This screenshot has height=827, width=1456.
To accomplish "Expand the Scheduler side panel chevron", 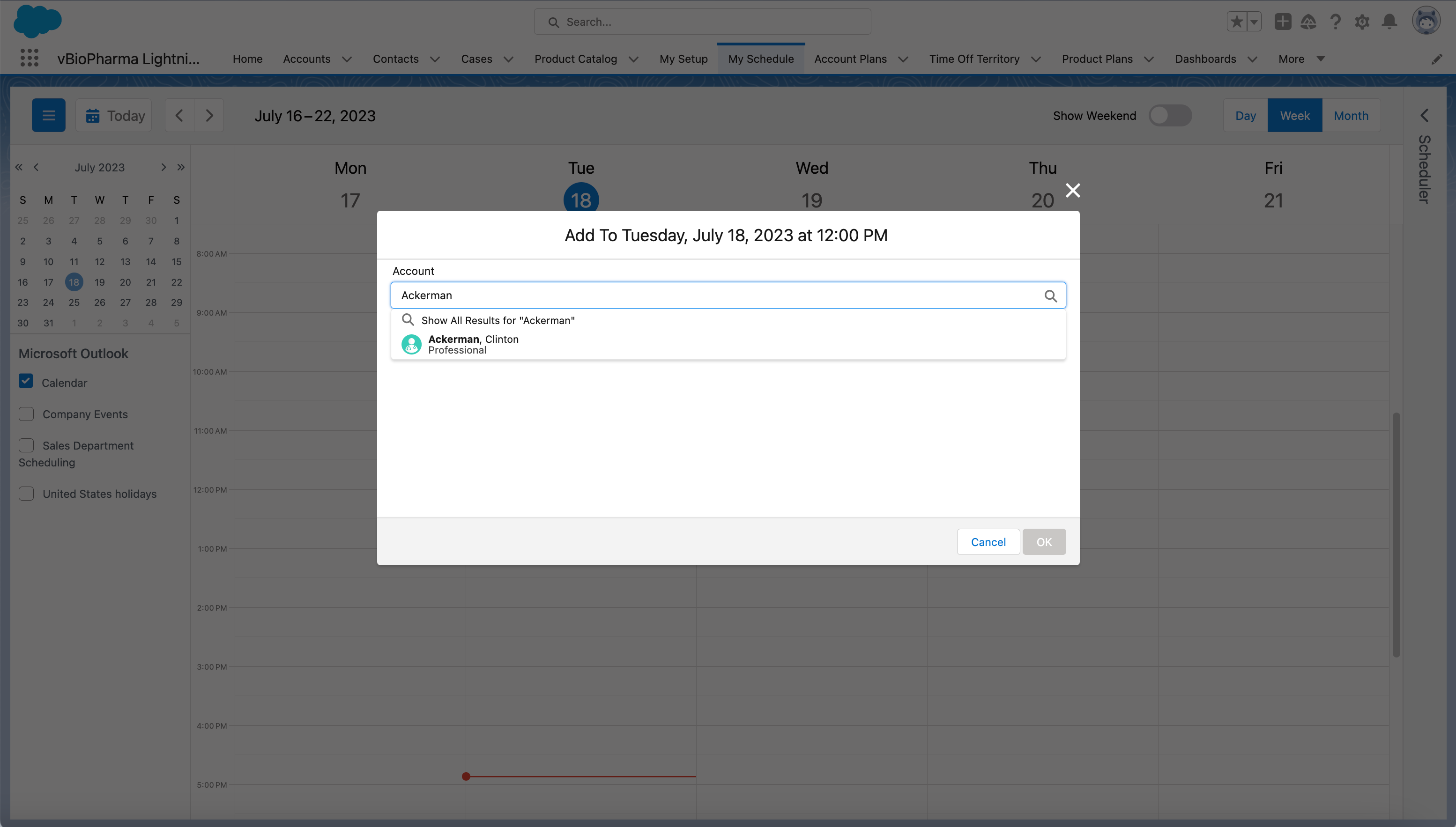I will coord(1424,115).
